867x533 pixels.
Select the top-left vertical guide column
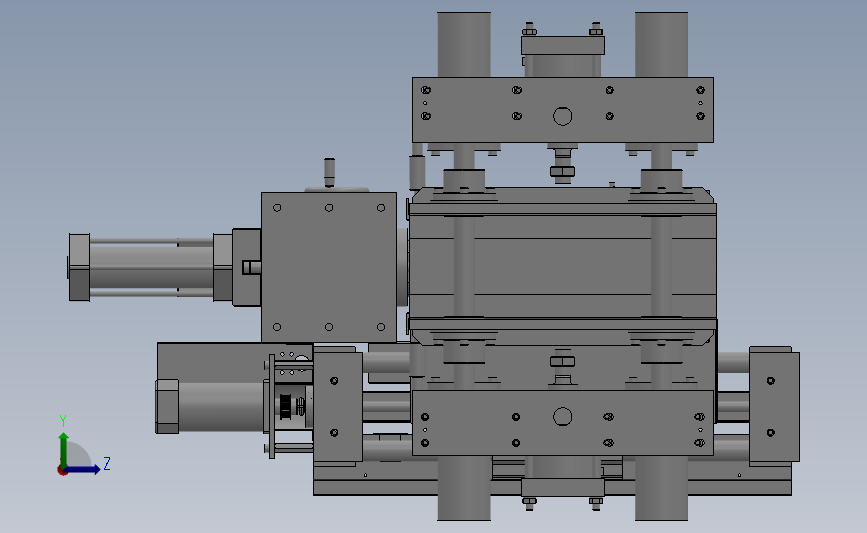click(x=464, y=45)
